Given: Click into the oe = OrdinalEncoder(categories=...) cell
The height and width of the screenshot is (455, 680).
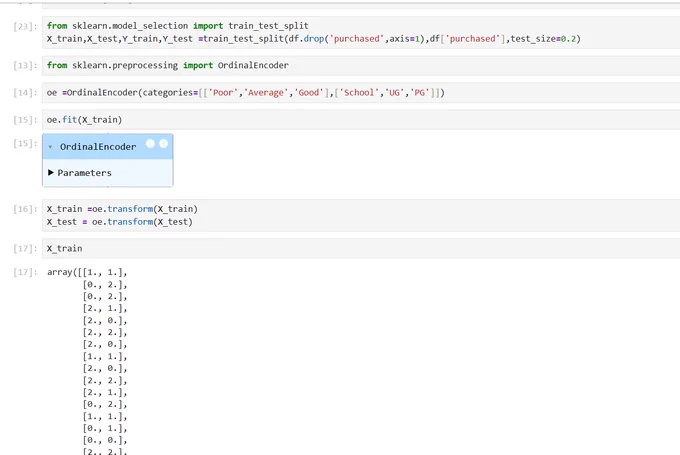Looking at the screenshot, I should pos(361,93).
